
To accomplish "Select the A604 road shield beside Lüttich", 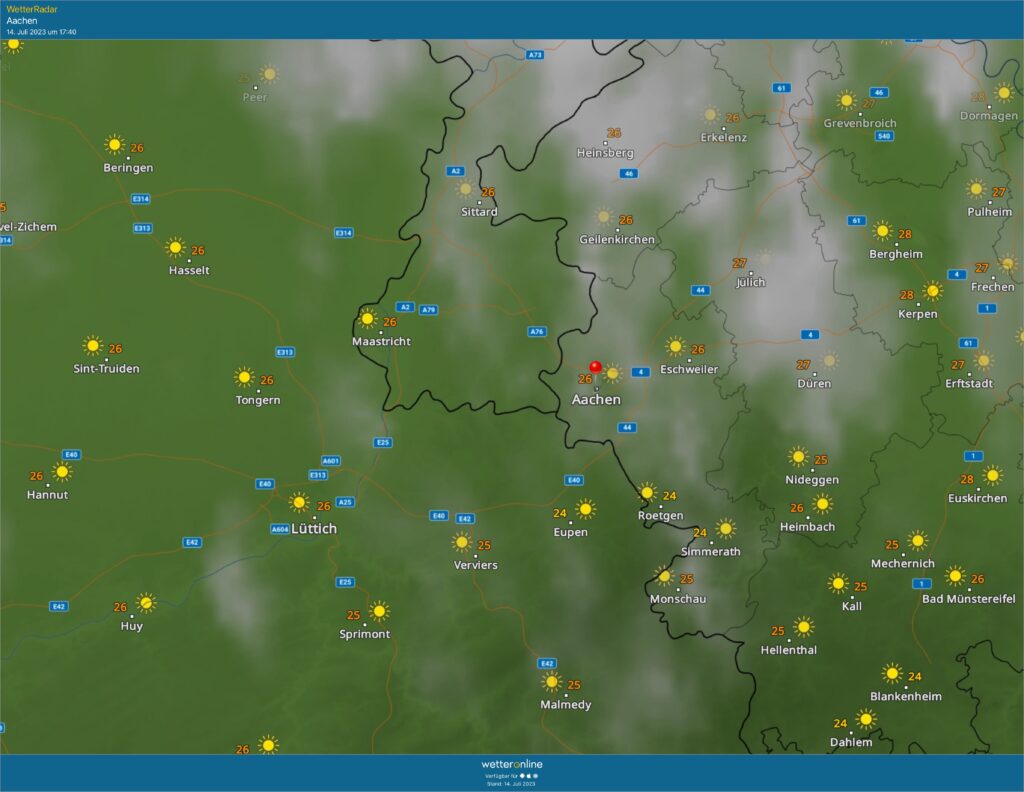I will click(x=280, y=529).
